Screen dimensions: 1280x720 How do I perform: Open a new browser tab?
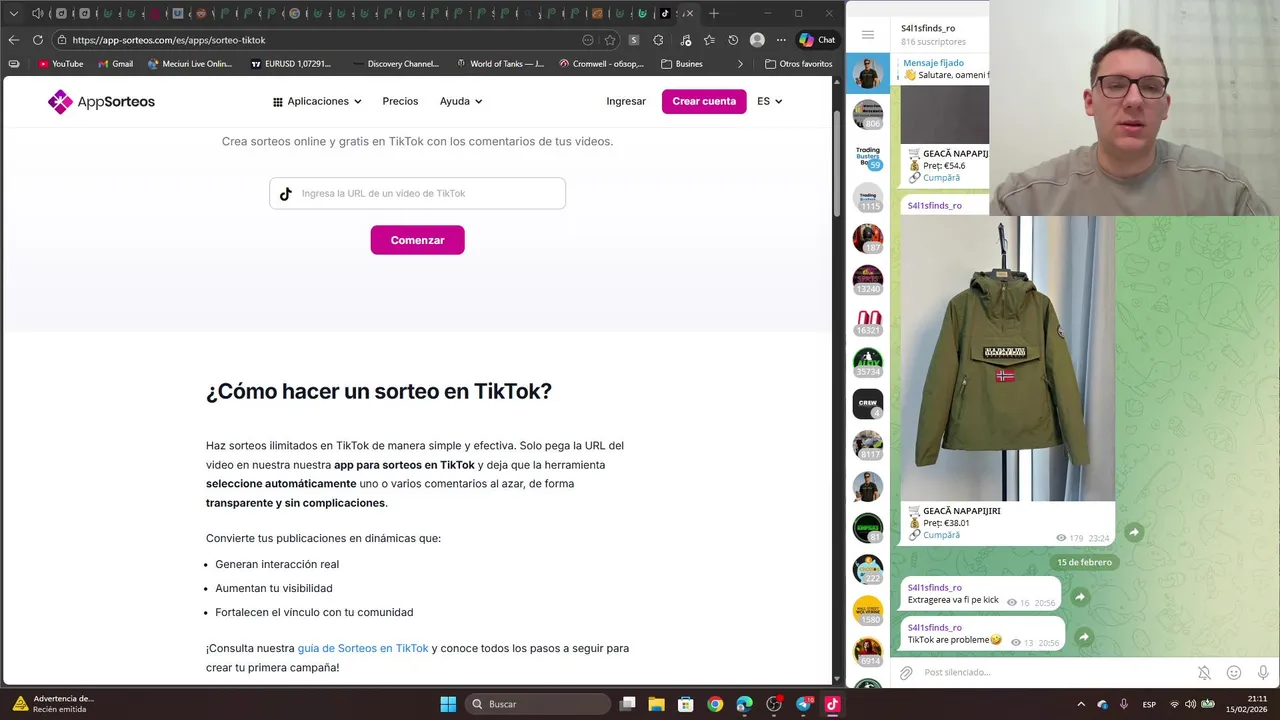(714, 13)
